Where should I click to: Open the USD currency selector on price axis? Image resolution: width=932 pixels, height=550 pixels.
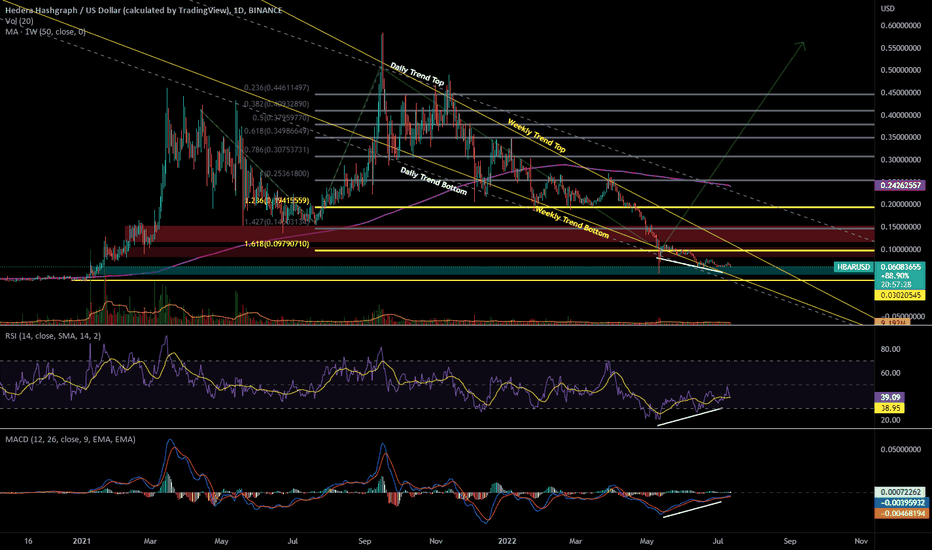point(887,8)
